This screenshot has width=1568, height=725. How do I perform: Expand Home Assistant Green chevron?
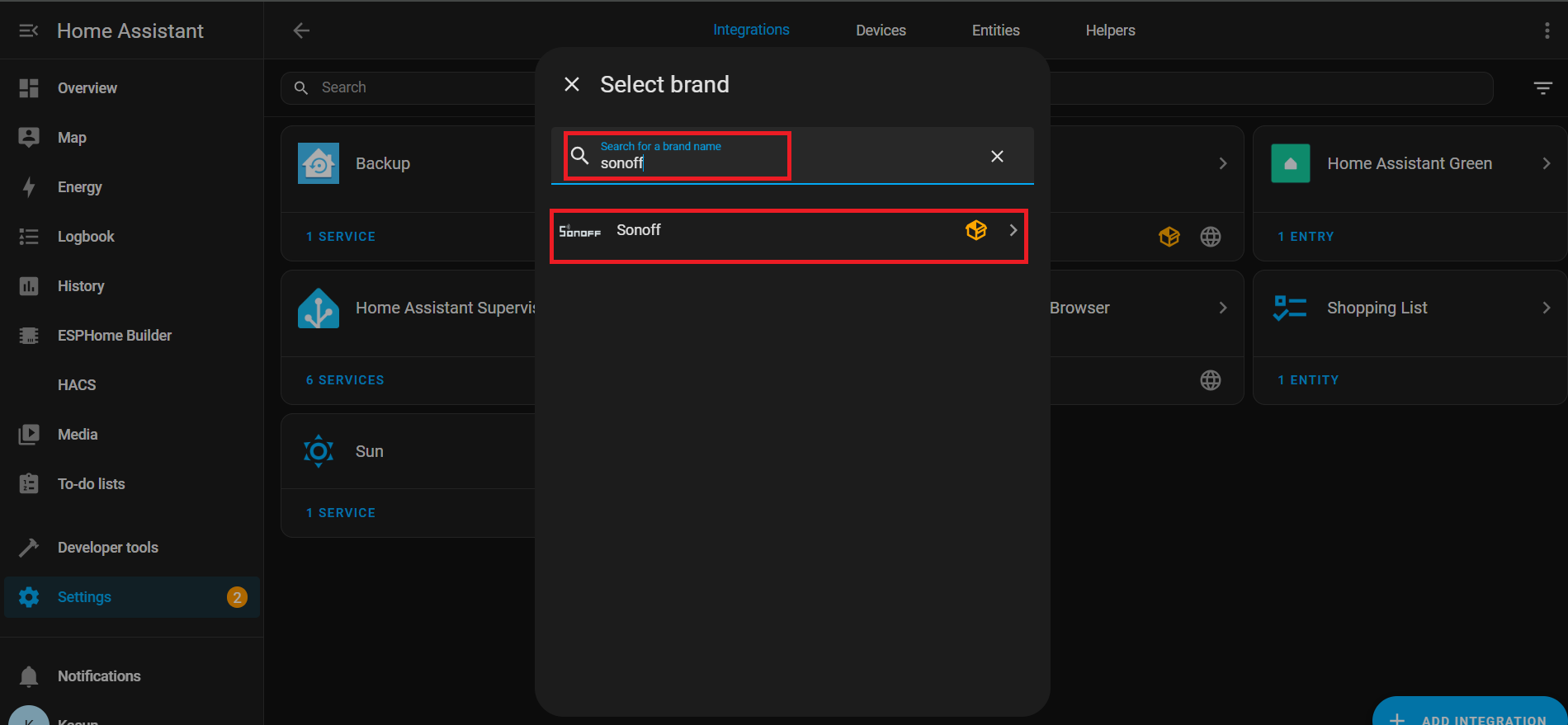coord(1547,163)
